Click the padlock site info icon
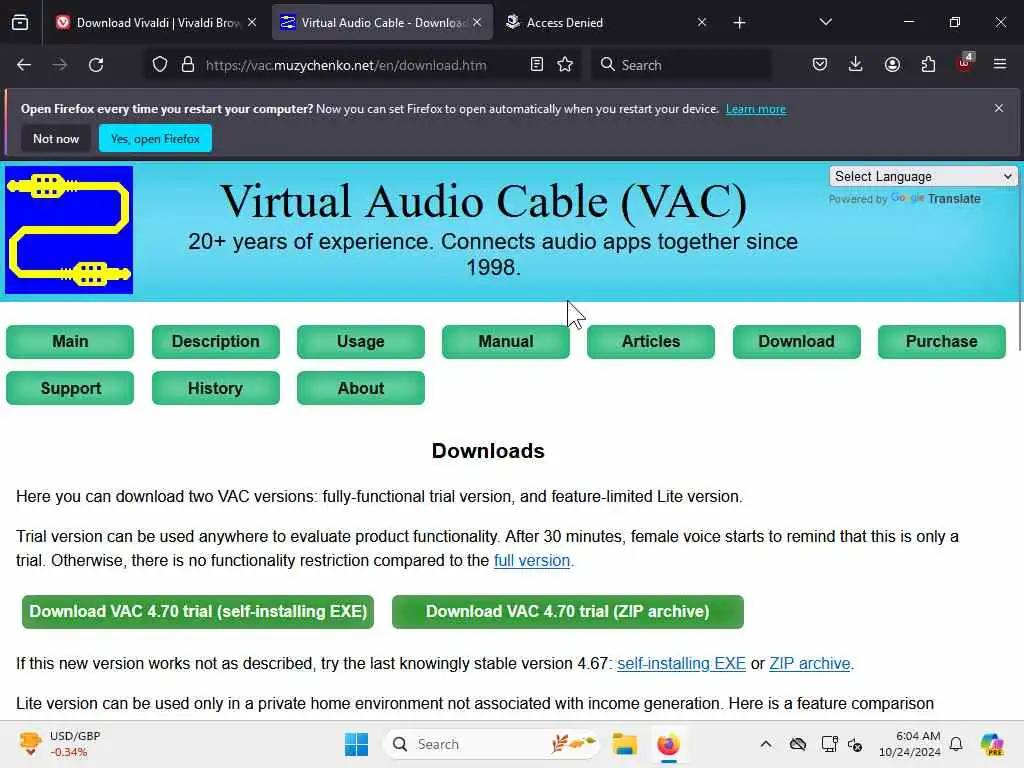This screenshot has height=768, width=1024. pyautogui.click(x=188, y=65)
